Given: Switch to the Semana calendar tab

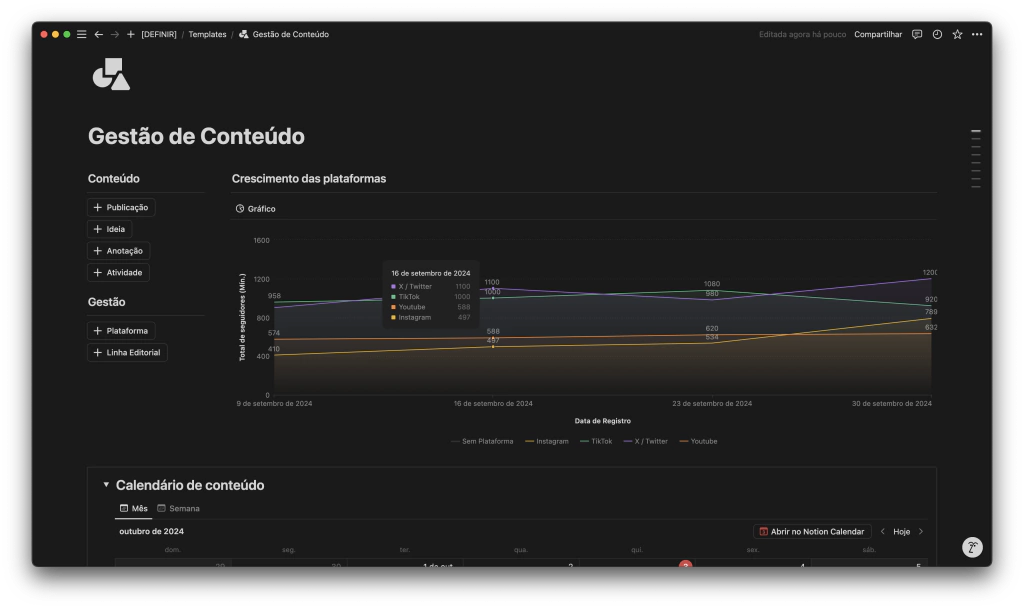Looking at the screenshot, I should coord(178,509).
